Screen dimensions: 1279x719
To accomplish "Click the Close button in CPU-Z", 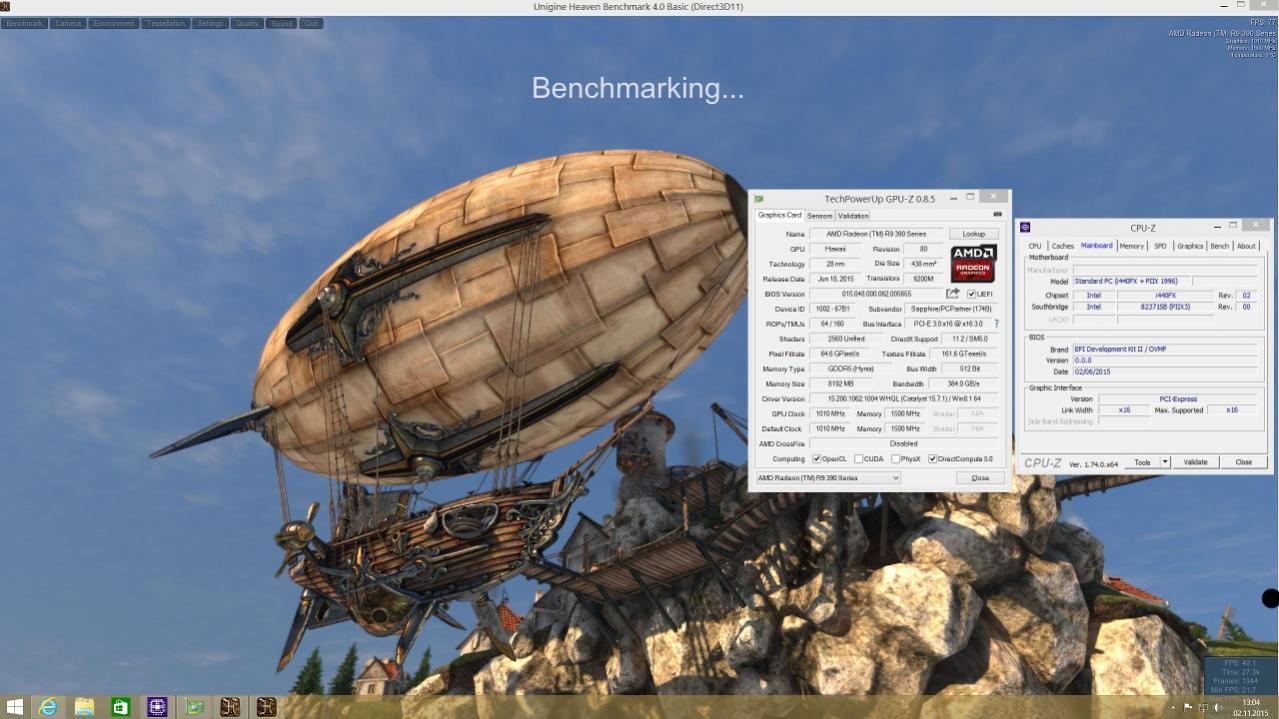I will click(x=1244, y=462).
